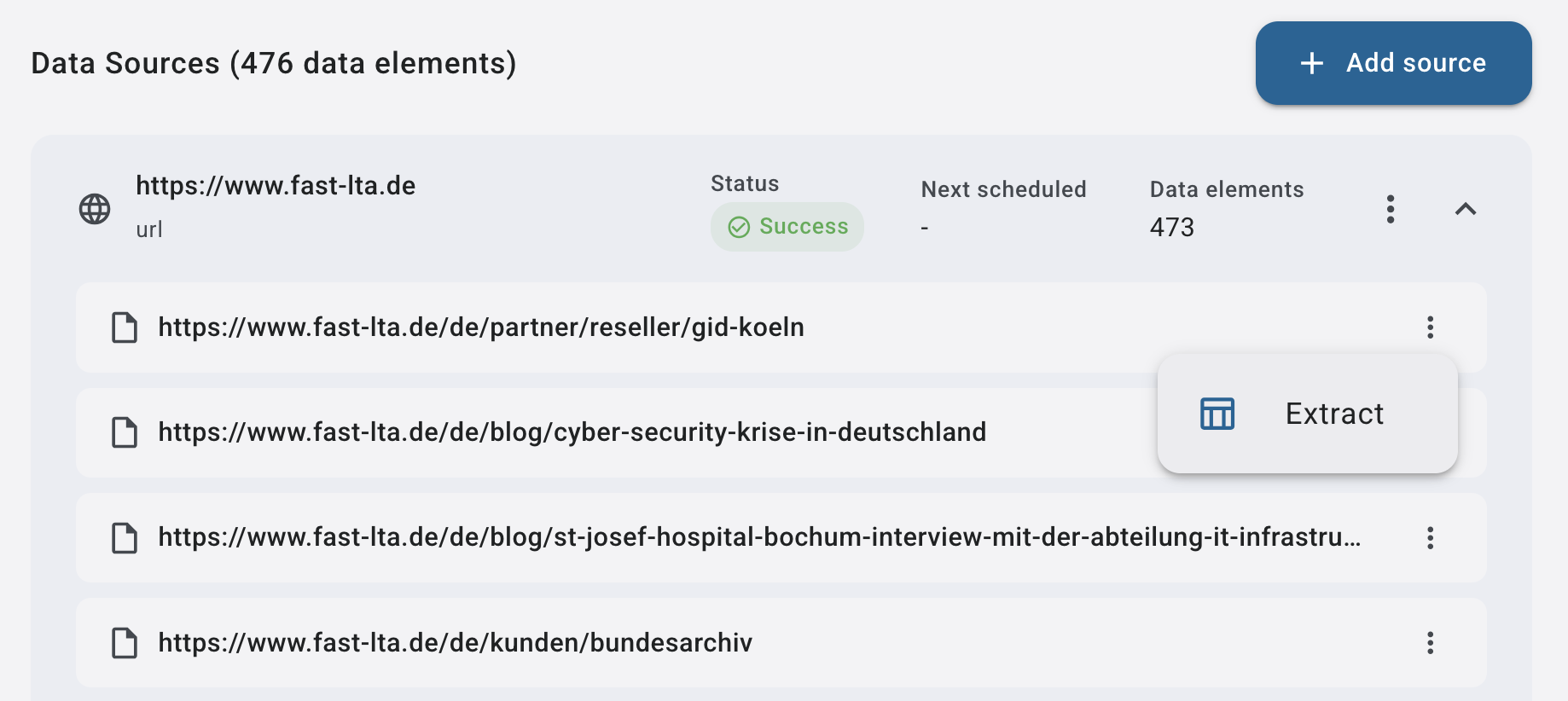Select the st-josef-hospital-bochum interview URL
The image size is (1568, 701).
click(x=759, y=537)
